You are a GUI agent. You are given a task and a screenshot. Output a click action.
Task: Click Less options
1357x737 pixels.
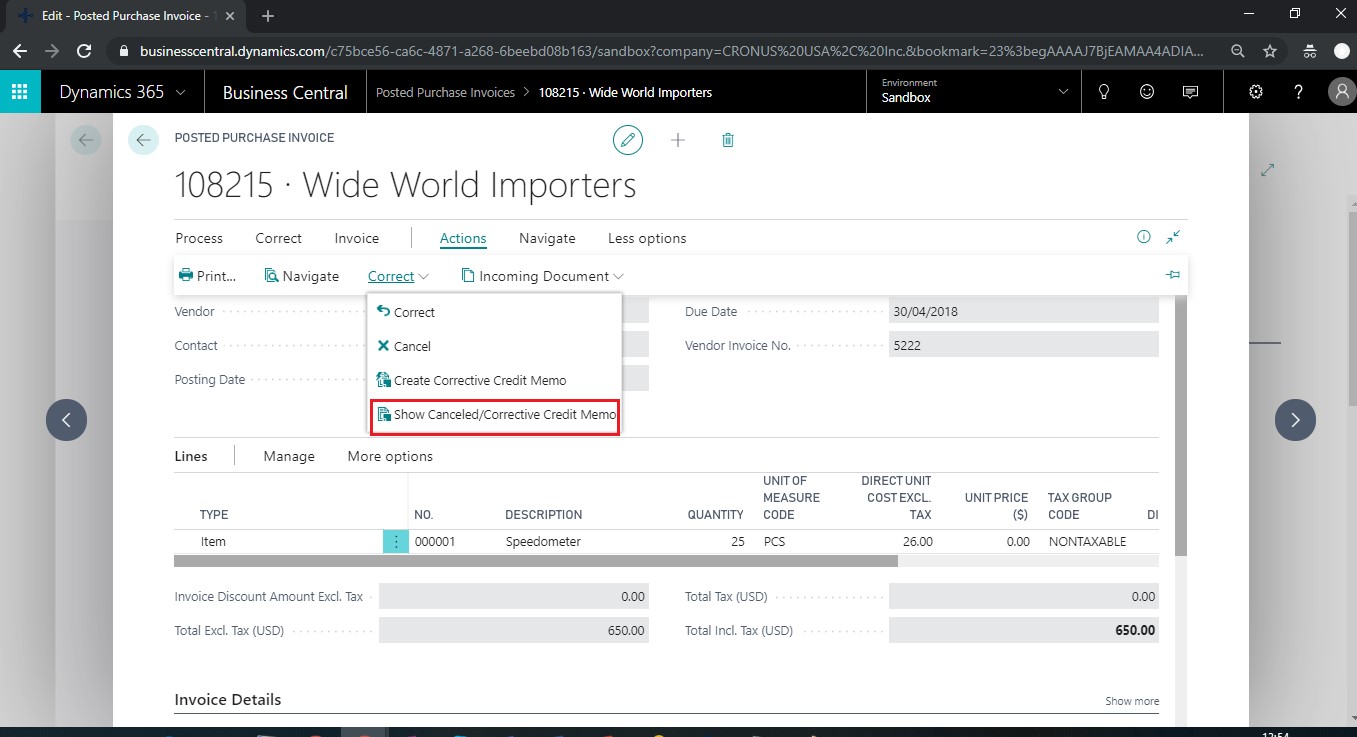coord(647,238)
